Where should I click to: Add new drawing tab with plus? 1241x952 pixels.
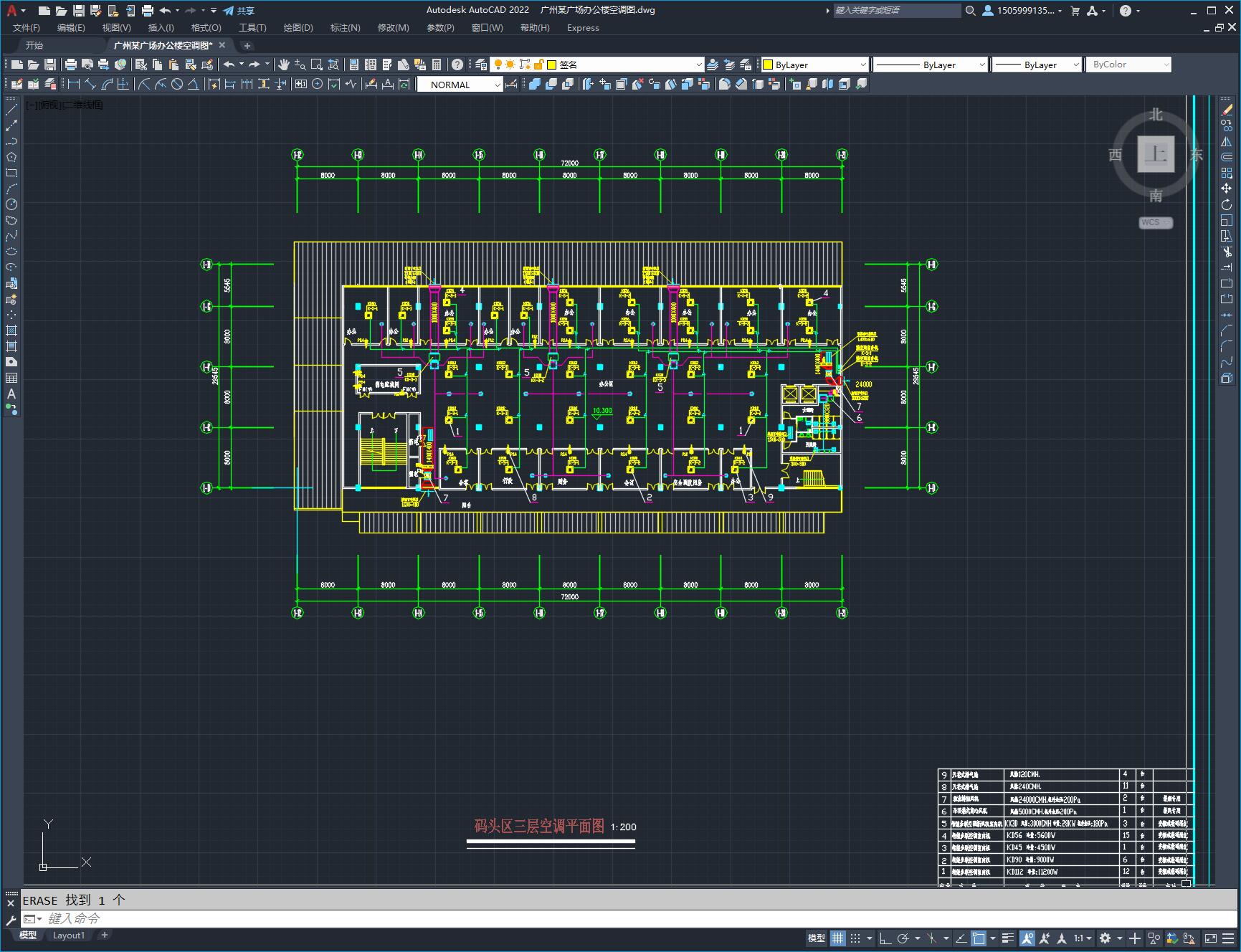(247, 45)
